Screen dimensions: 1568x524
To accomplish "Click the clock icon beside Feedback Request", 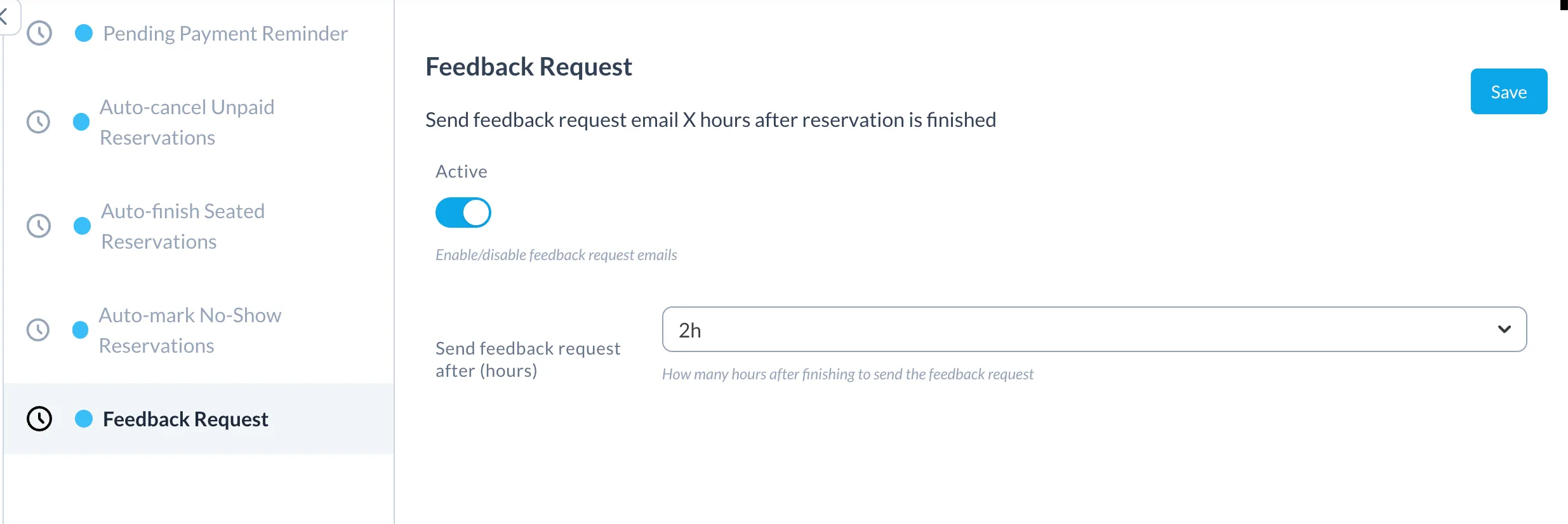I will [39, 419].
